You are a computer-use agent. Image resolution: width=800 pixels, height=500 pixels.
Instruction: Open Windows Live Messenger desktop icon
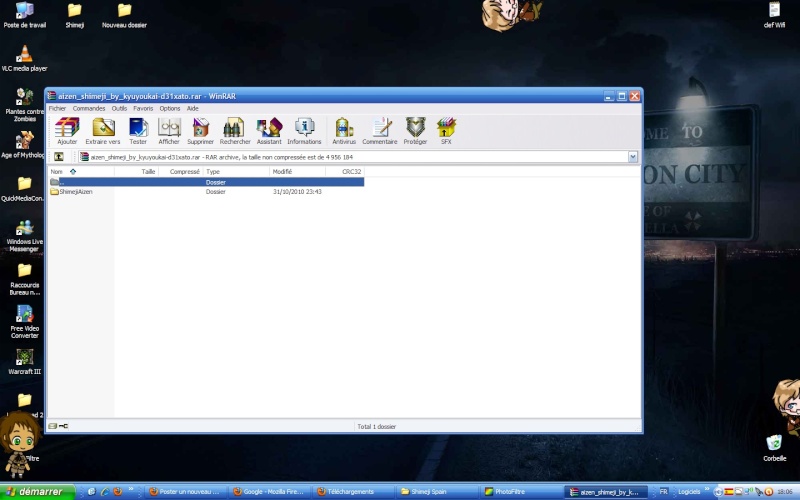(24, 236)
